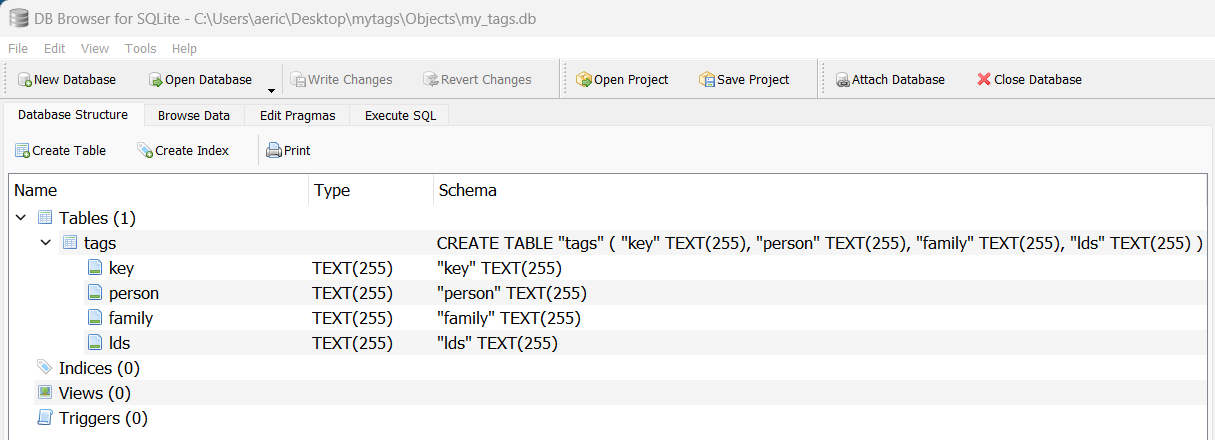The height and width of the screenshot is (440, 1215).
Task: Collapse the tags table node
Action: [x=46, y=243]
